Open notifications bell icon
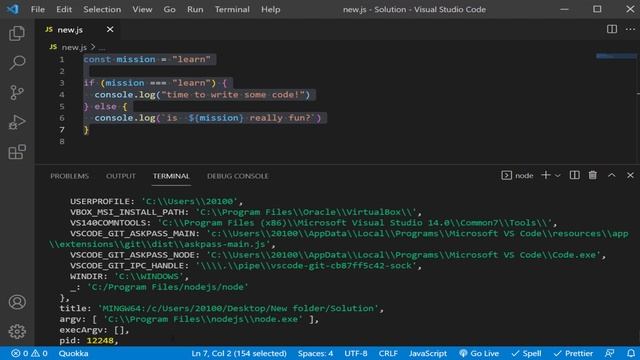 (x=631, y=353)
